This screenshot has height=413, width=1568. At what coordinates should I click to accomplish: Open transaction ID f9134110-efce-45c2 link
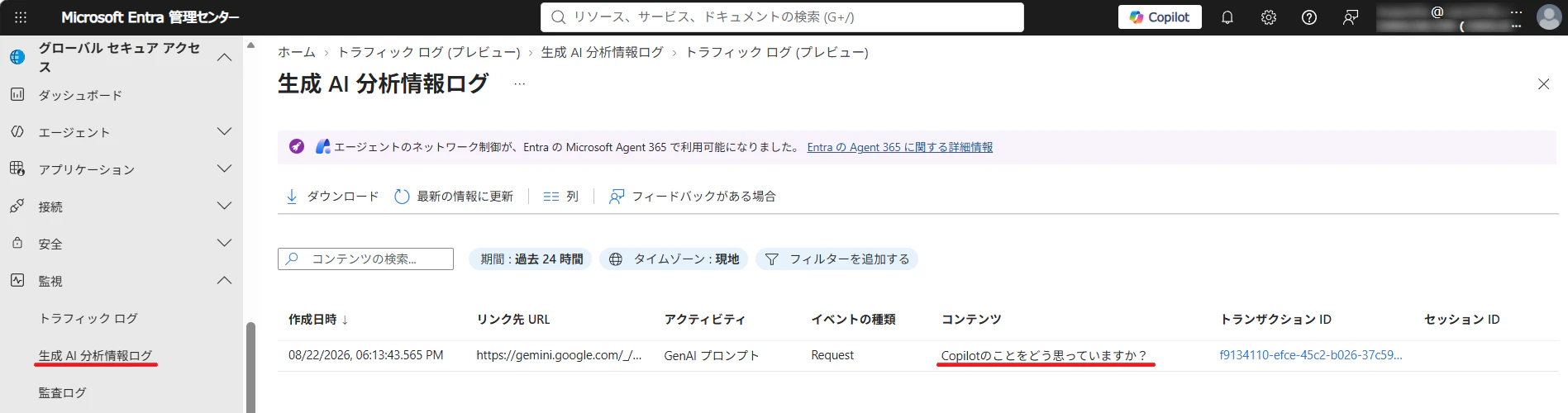click(1311, 355)
